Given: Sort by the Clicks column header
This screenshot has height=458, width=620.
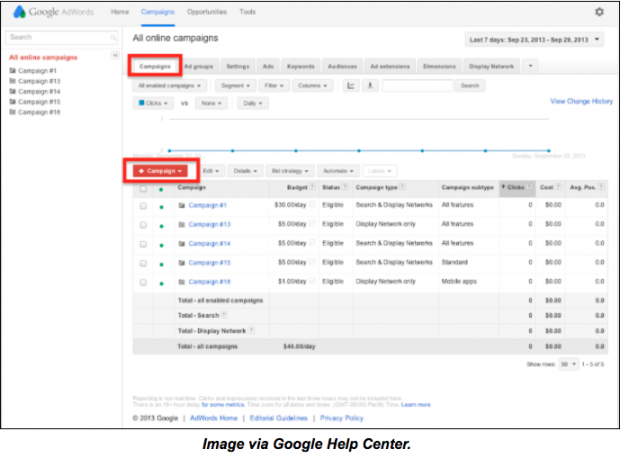Looking at the screenshot, I should (x=516, y=187).
